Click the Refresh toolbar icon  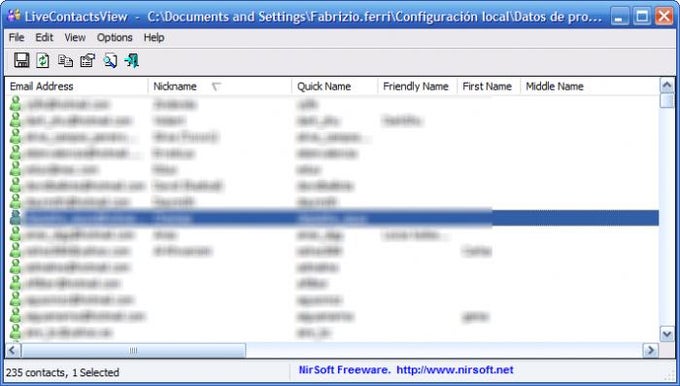(42, 60)
